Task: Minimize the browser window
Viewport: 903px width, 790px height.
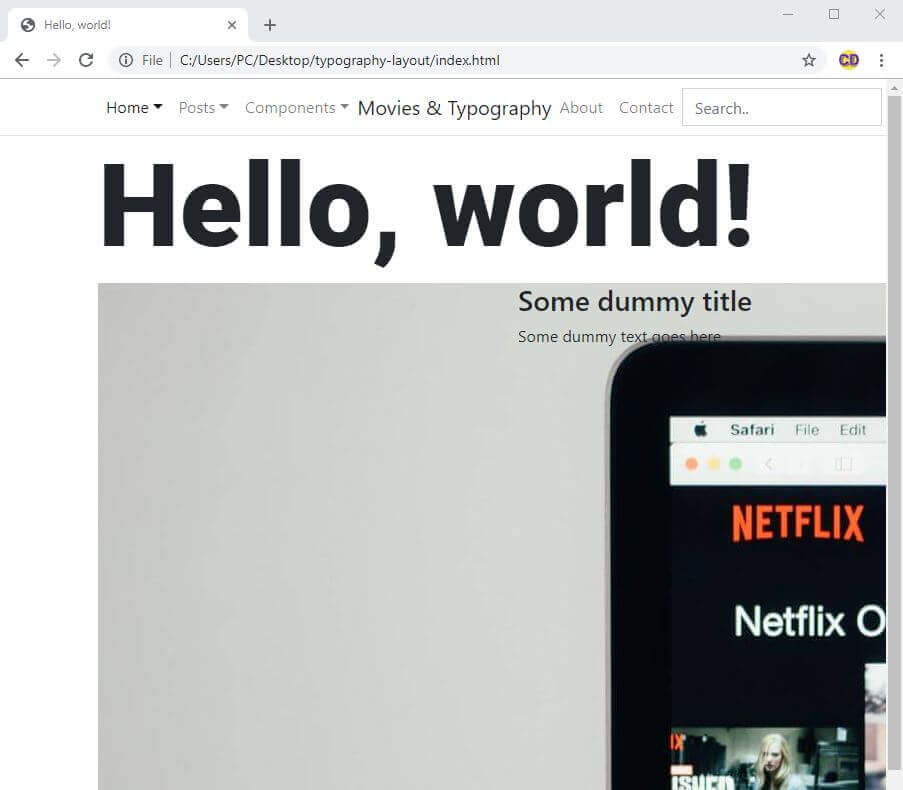Action: [788, 14]
